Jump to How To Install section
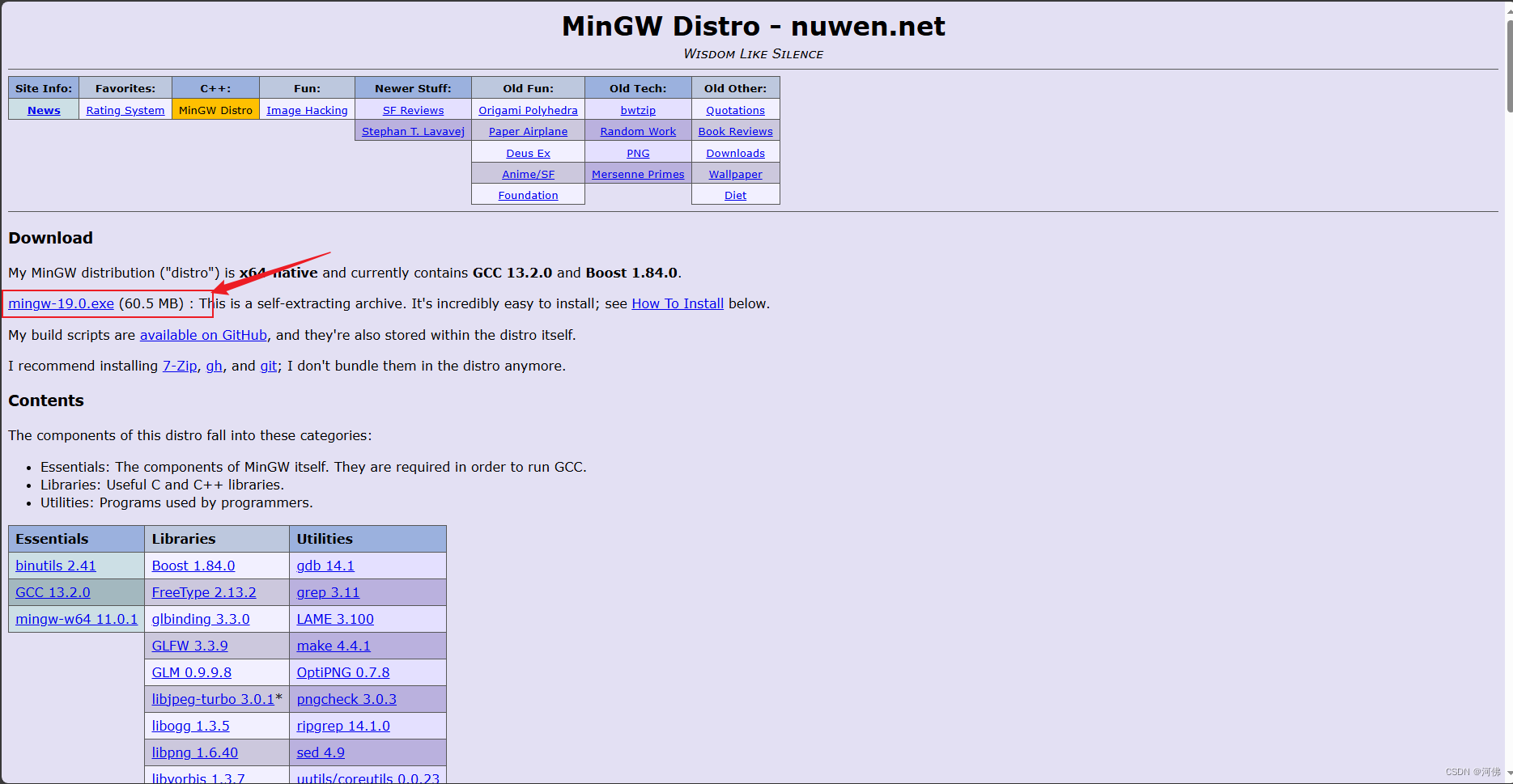 pos(678,303)
